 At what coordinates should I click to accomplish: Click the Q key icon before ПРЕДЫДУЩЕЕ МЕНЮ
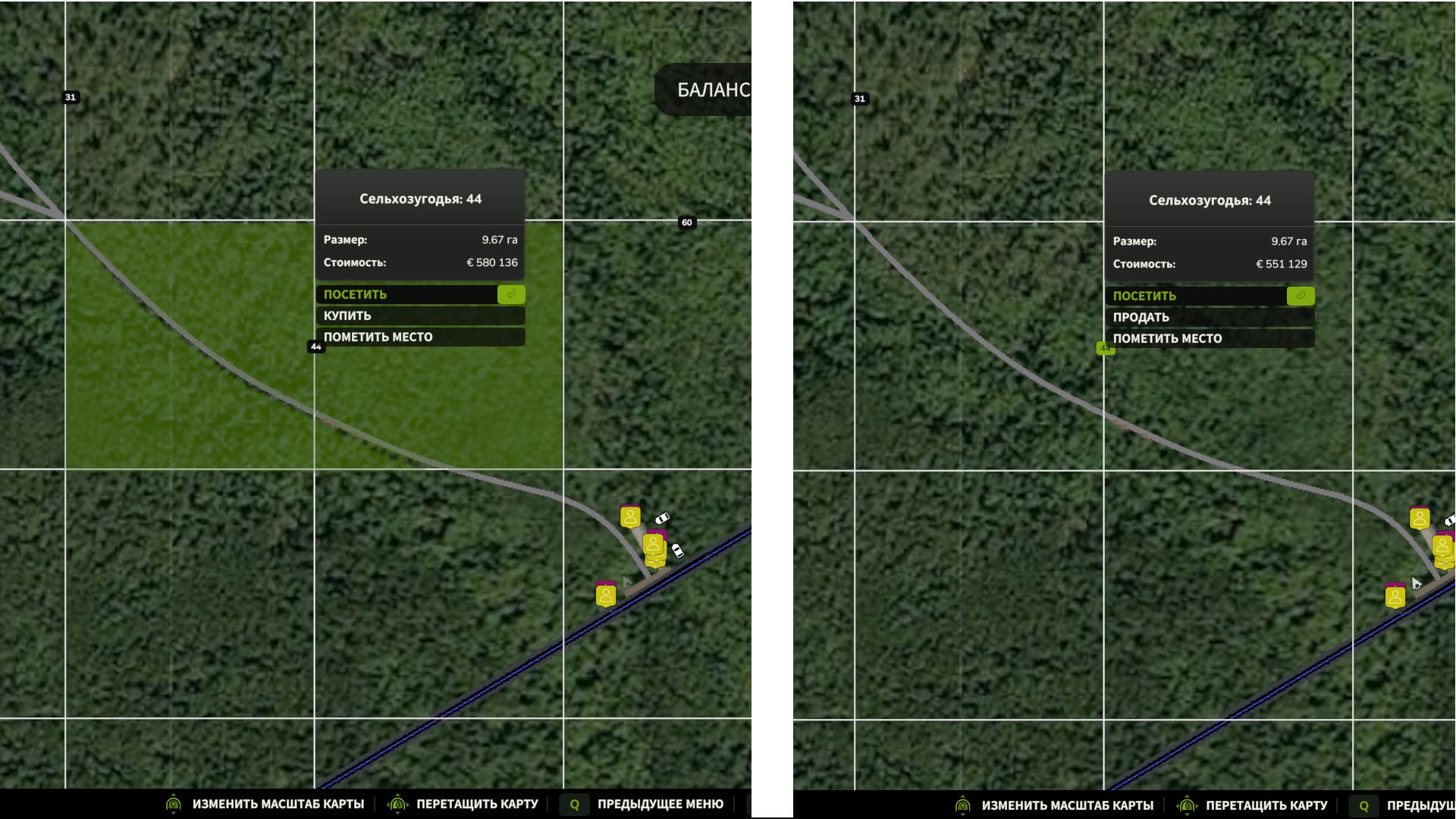point(575,805)
